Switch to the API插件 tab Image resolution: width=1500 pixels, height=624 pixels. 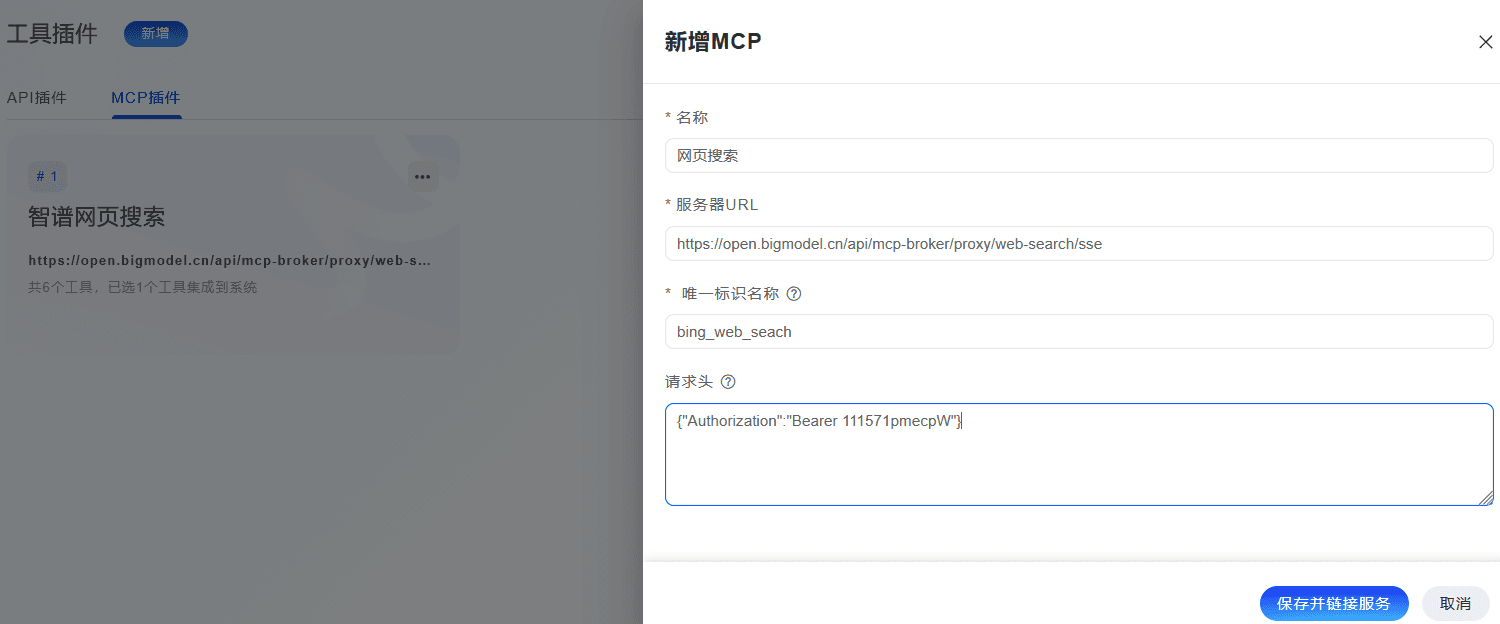[x=37, y=98]
